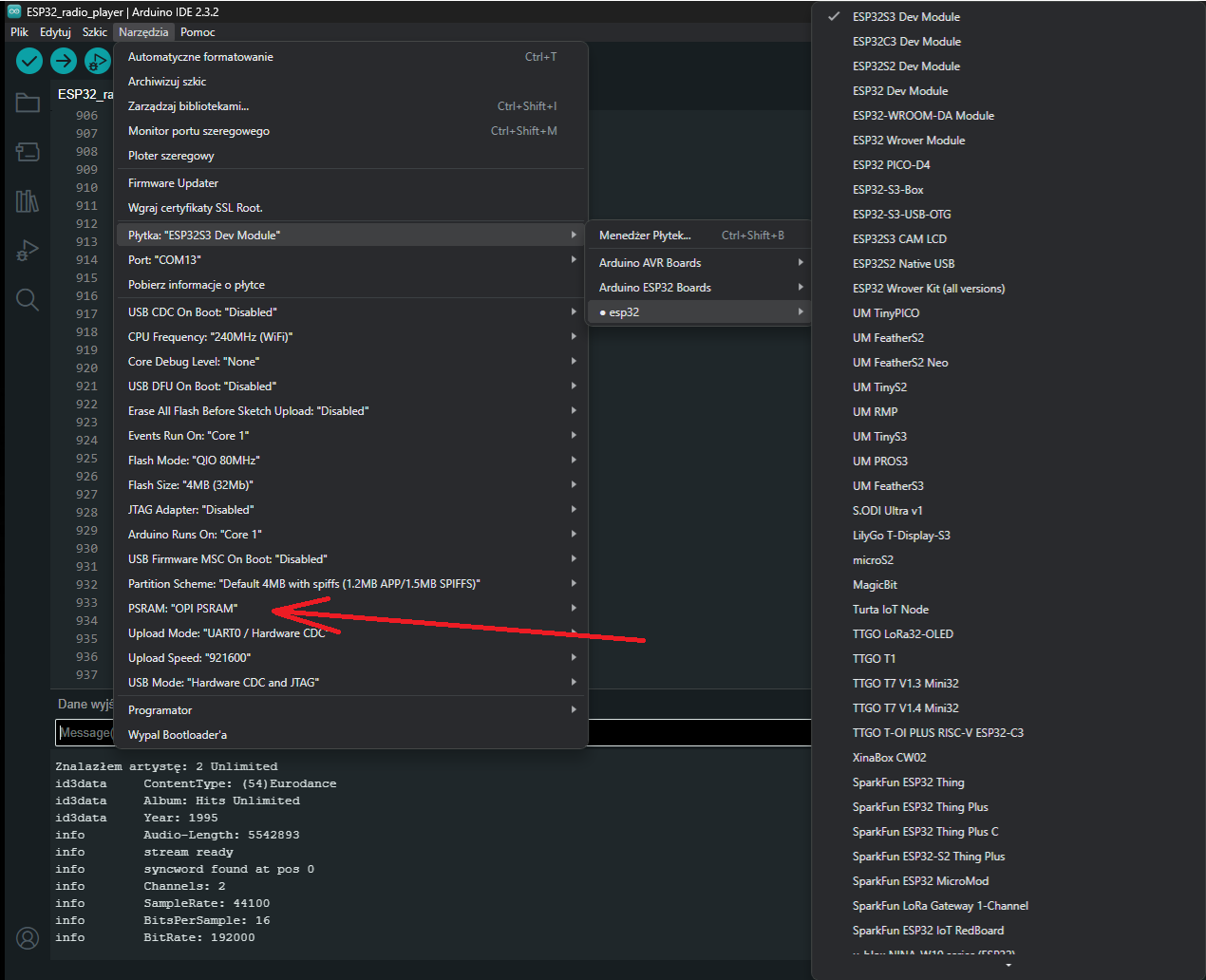Viewport: 1206px width, 980px height.
Task: Expand USB CDC On Boot option
Action: 350,312
